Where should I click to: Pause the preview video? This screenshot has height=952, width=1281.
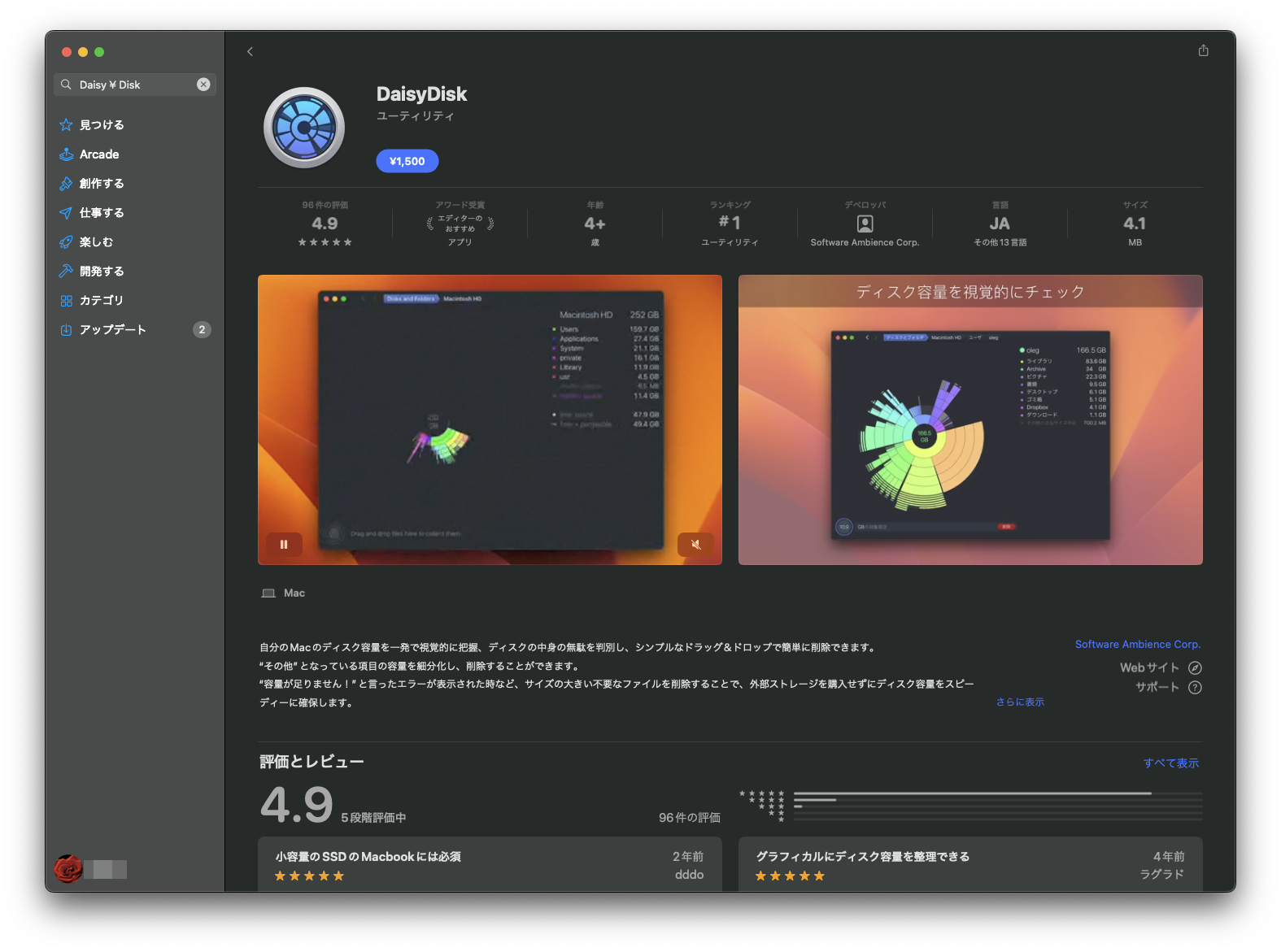coord(284,544)
